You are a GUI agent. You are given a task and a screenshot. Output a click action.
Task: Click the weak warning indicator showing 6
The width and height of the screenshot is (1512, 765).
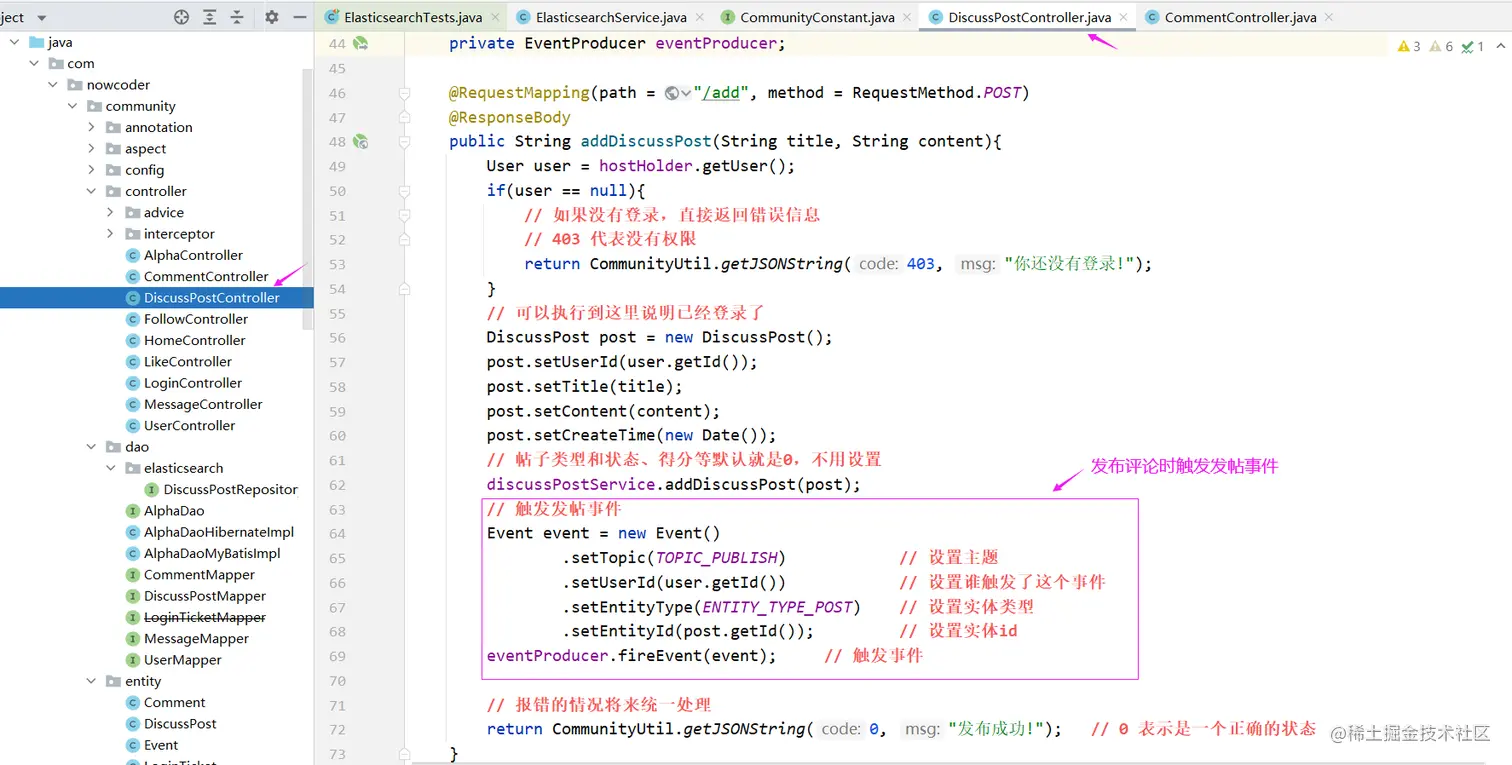click(x=1442, y=46)
